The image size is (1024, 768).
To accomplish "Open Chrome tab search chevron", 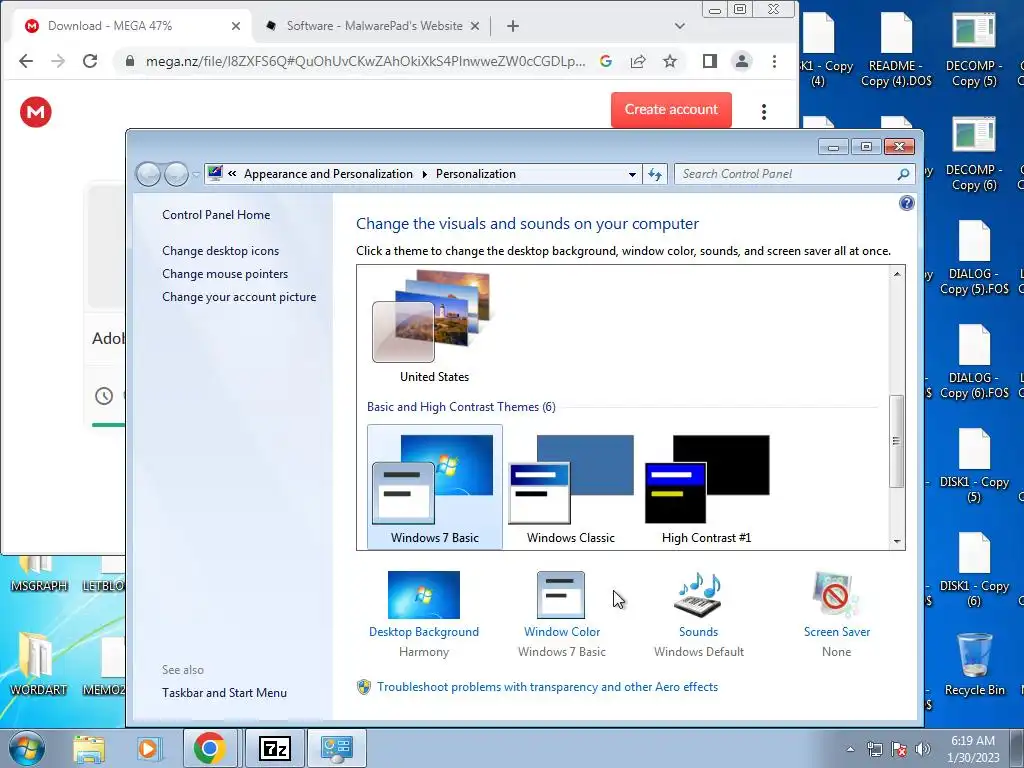I will 680,26.
